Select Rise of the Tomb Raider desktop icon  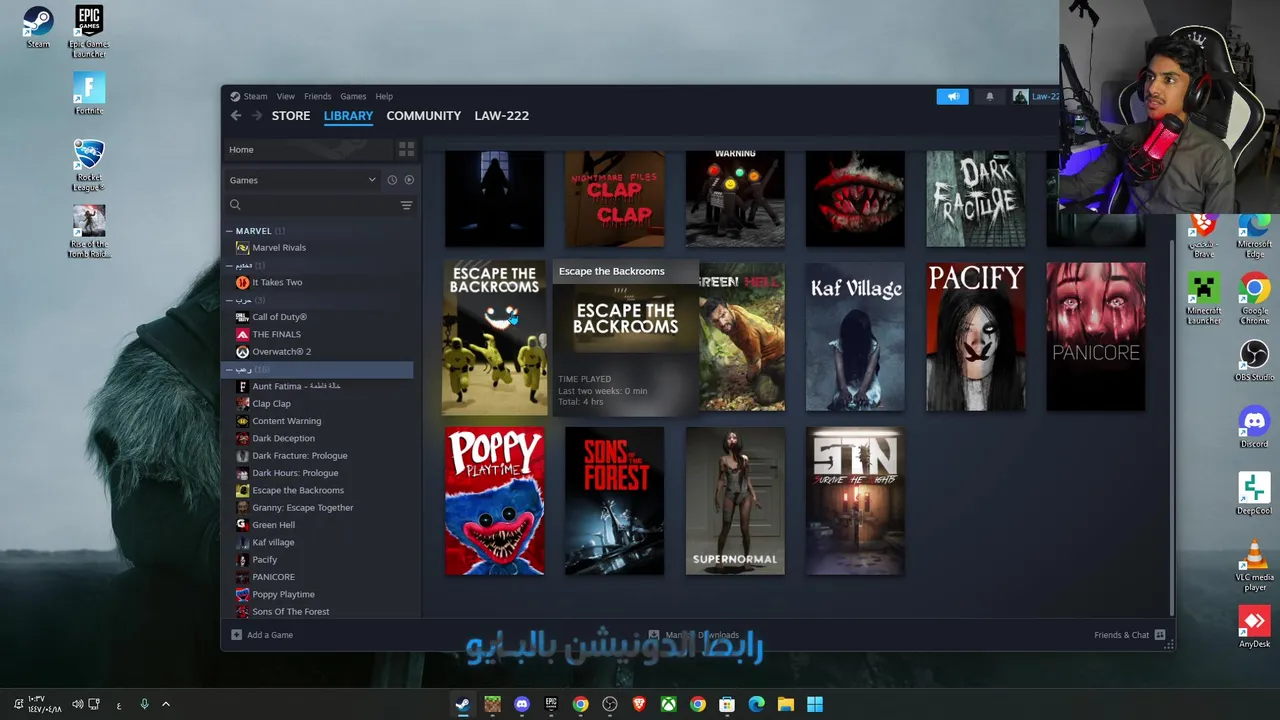pyautogui.click(x=89, y=231)
